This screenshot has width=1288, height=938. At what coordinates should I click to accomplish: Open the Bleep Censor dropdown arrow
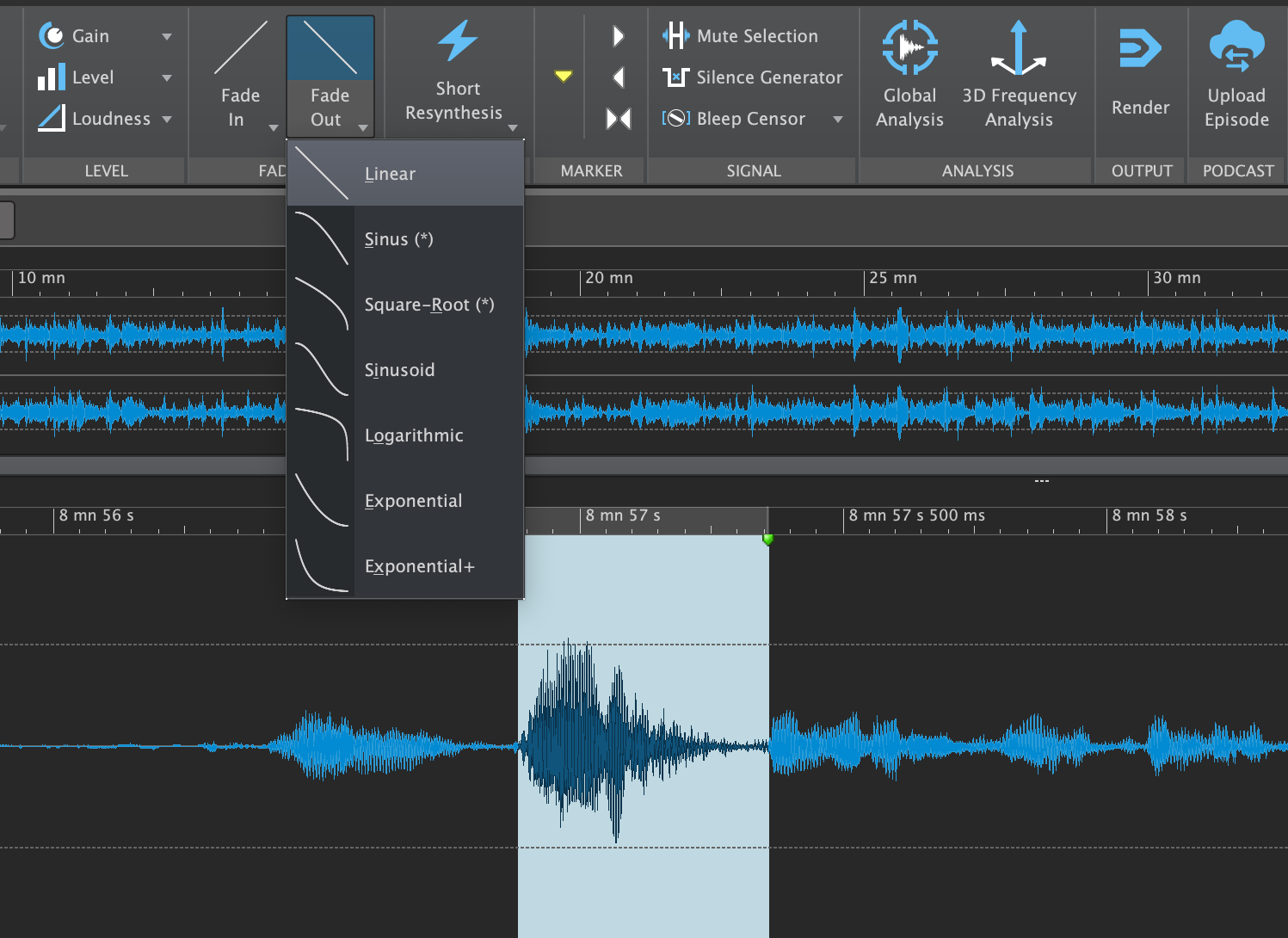pyautogui.click(x=837, y=119)
